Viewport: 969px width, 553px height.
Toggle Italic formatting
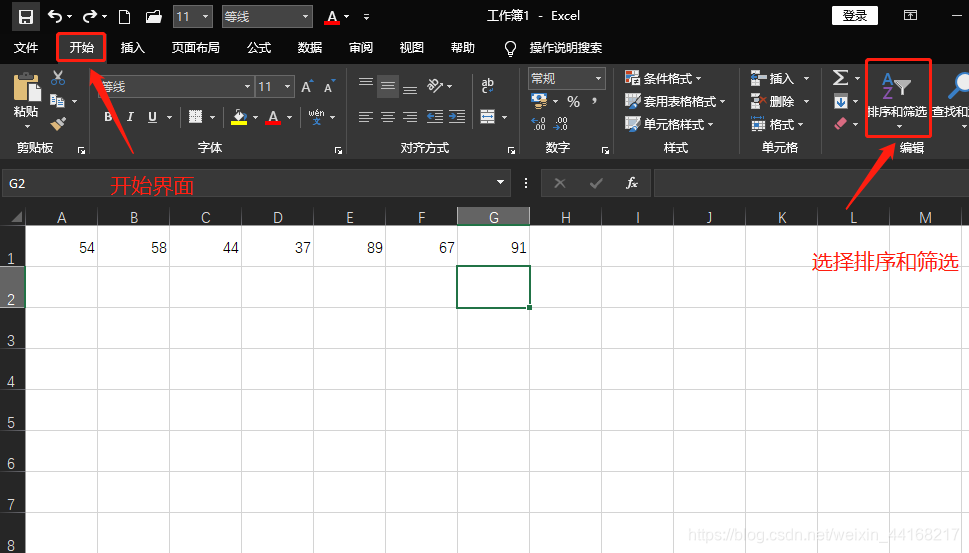click(x=130, y=117)
